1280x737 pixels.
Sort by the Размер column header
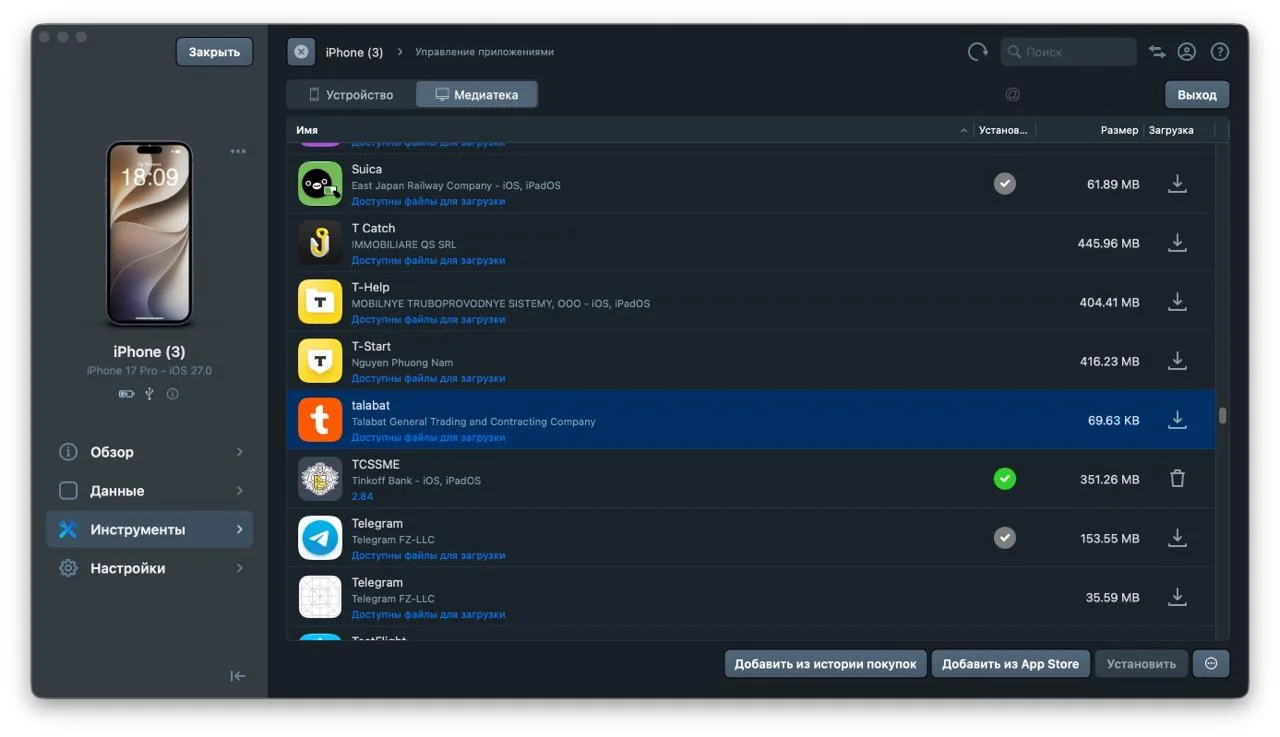[1119, 130]
